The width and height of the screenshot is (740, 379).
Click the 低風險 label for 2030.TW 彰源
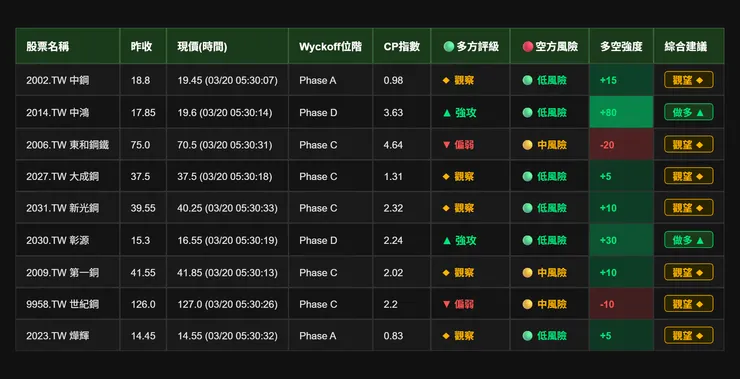tap(545, 240)
